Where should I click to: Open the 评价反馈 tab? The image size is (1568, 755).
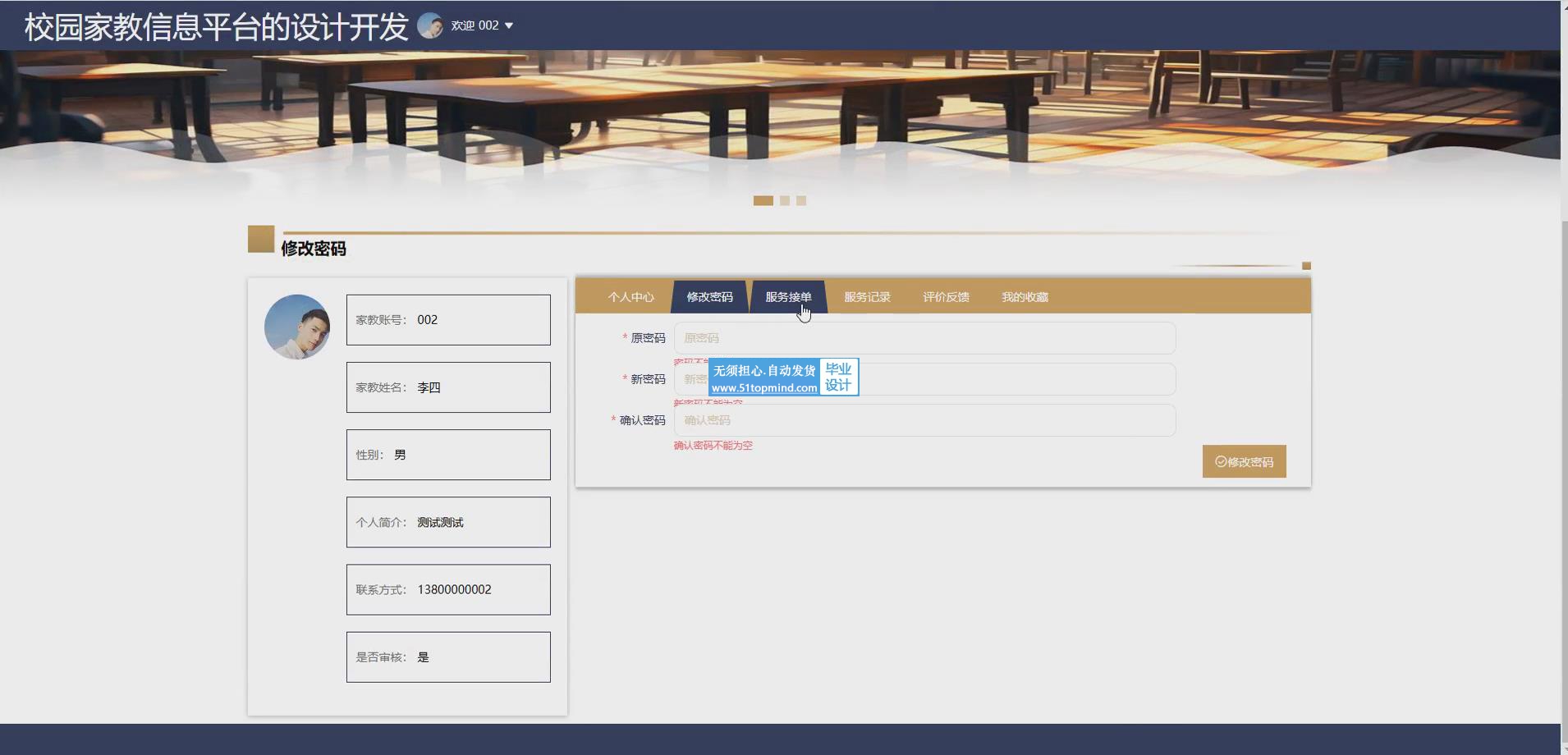(x=946, y=297)
